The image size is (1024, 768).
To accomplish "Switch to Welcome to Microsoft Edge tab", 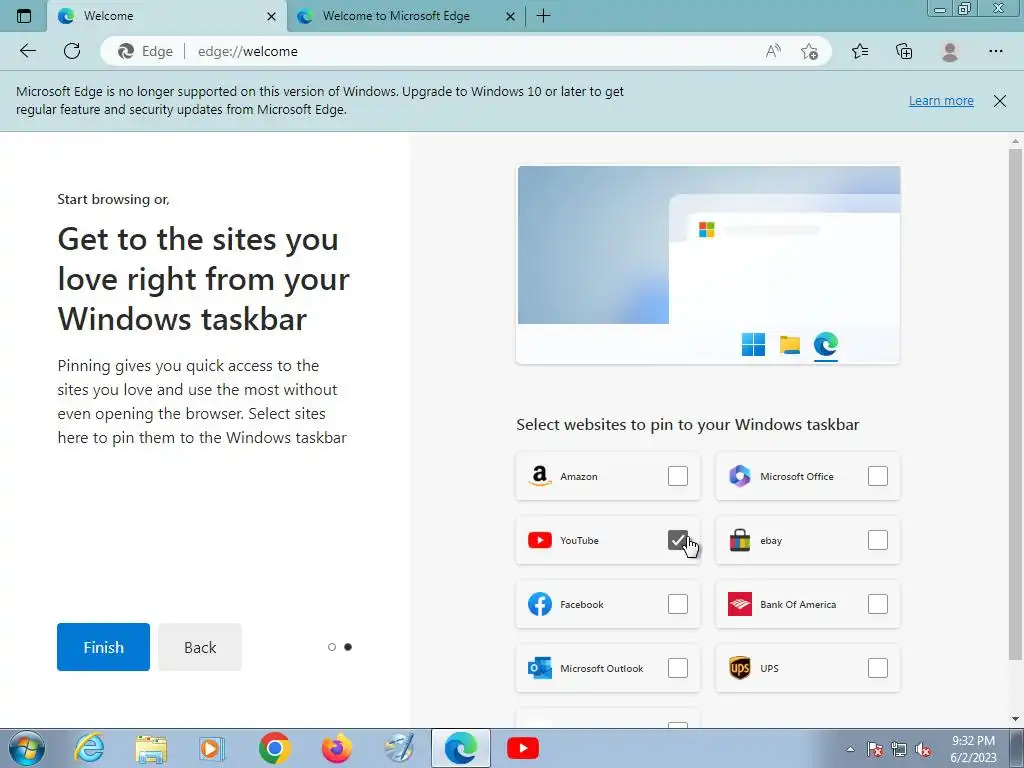I will point(405,16).
